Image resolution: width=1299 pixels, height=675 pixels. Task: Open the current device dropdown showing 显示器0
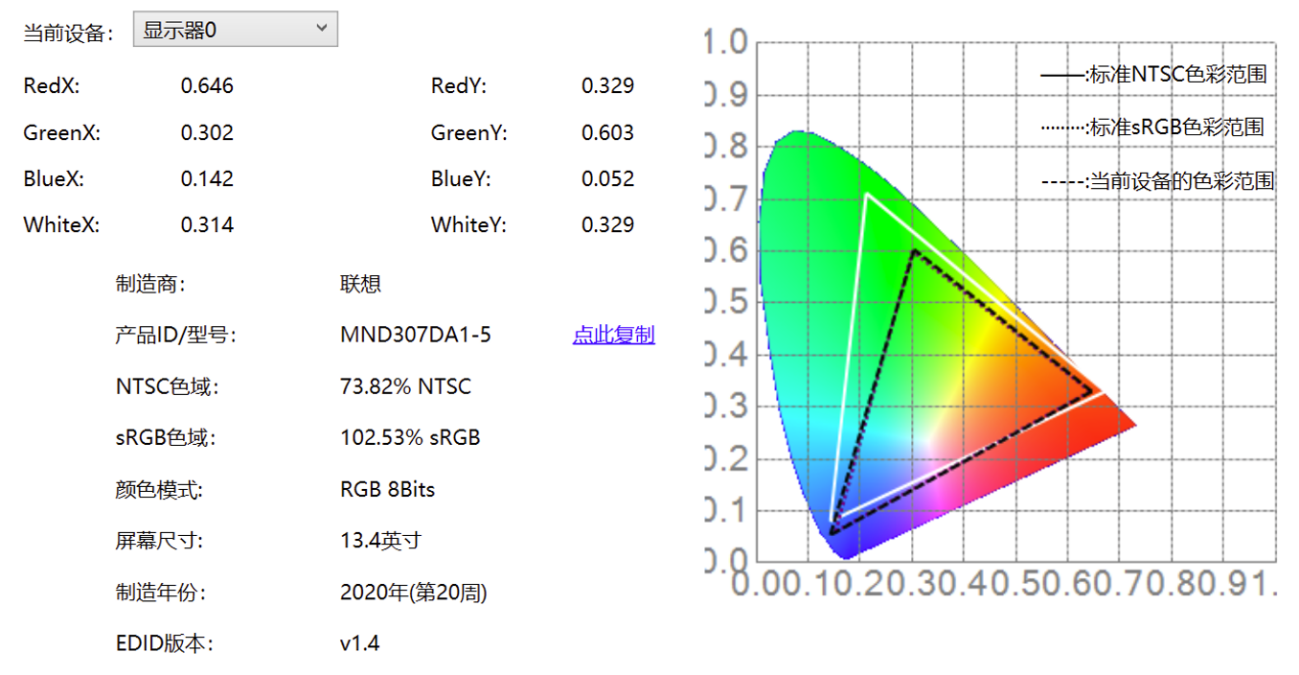235,29
